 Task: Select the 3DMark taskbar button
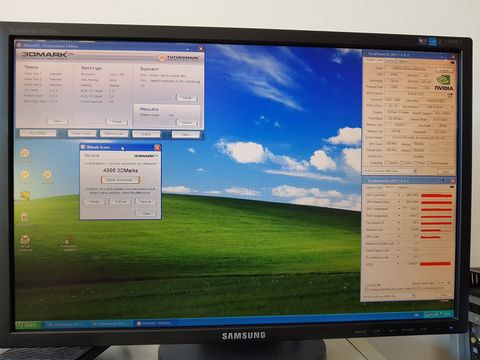tap(155, 323)
